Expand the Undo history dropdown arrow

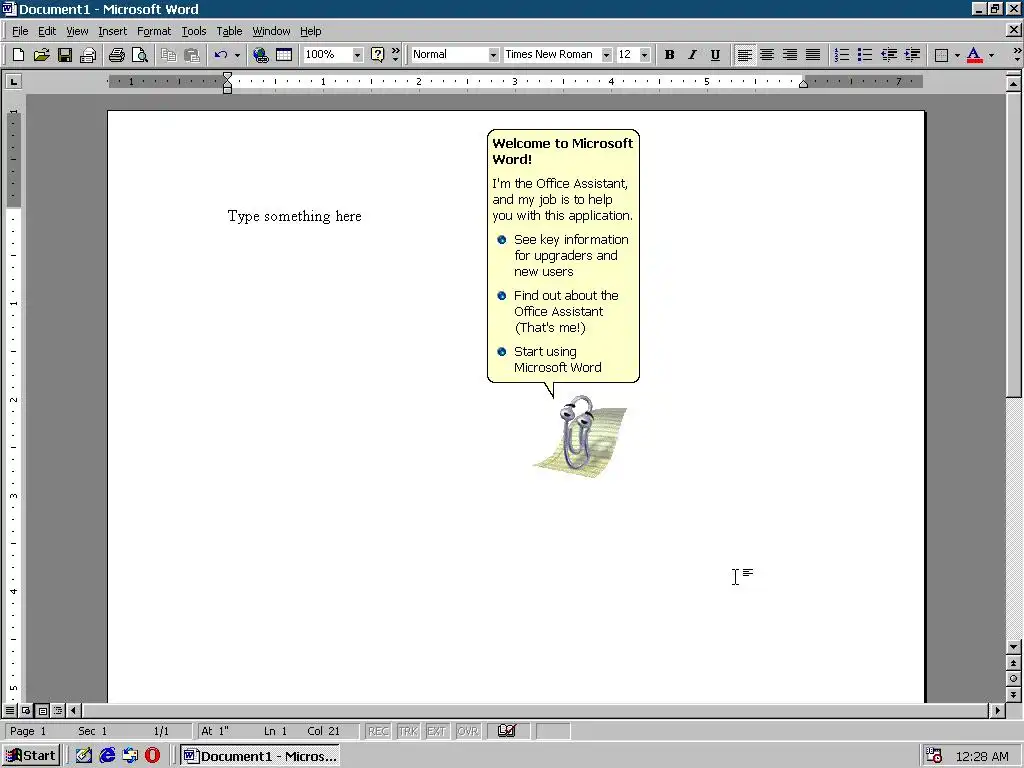click(237, 55)
